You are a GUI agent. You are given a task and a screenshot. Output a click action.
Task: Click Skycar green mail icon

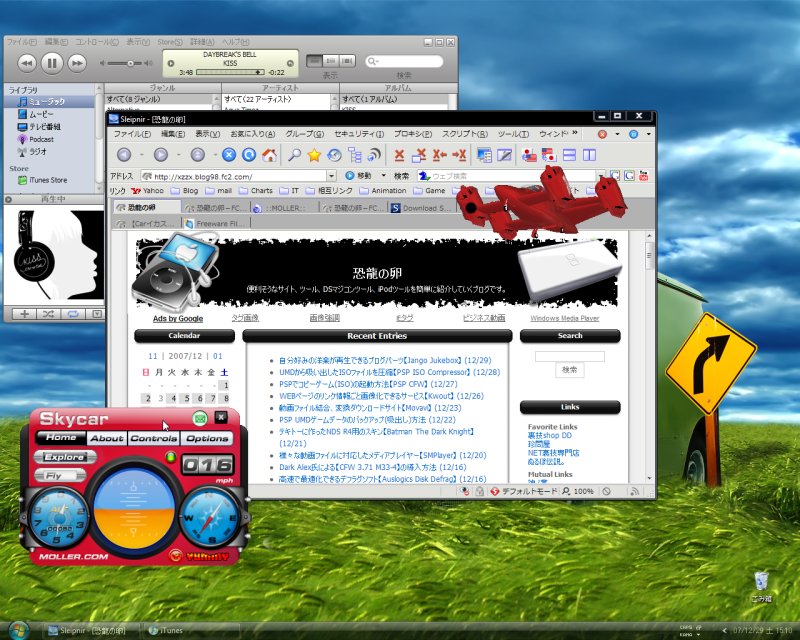(200, 419)
